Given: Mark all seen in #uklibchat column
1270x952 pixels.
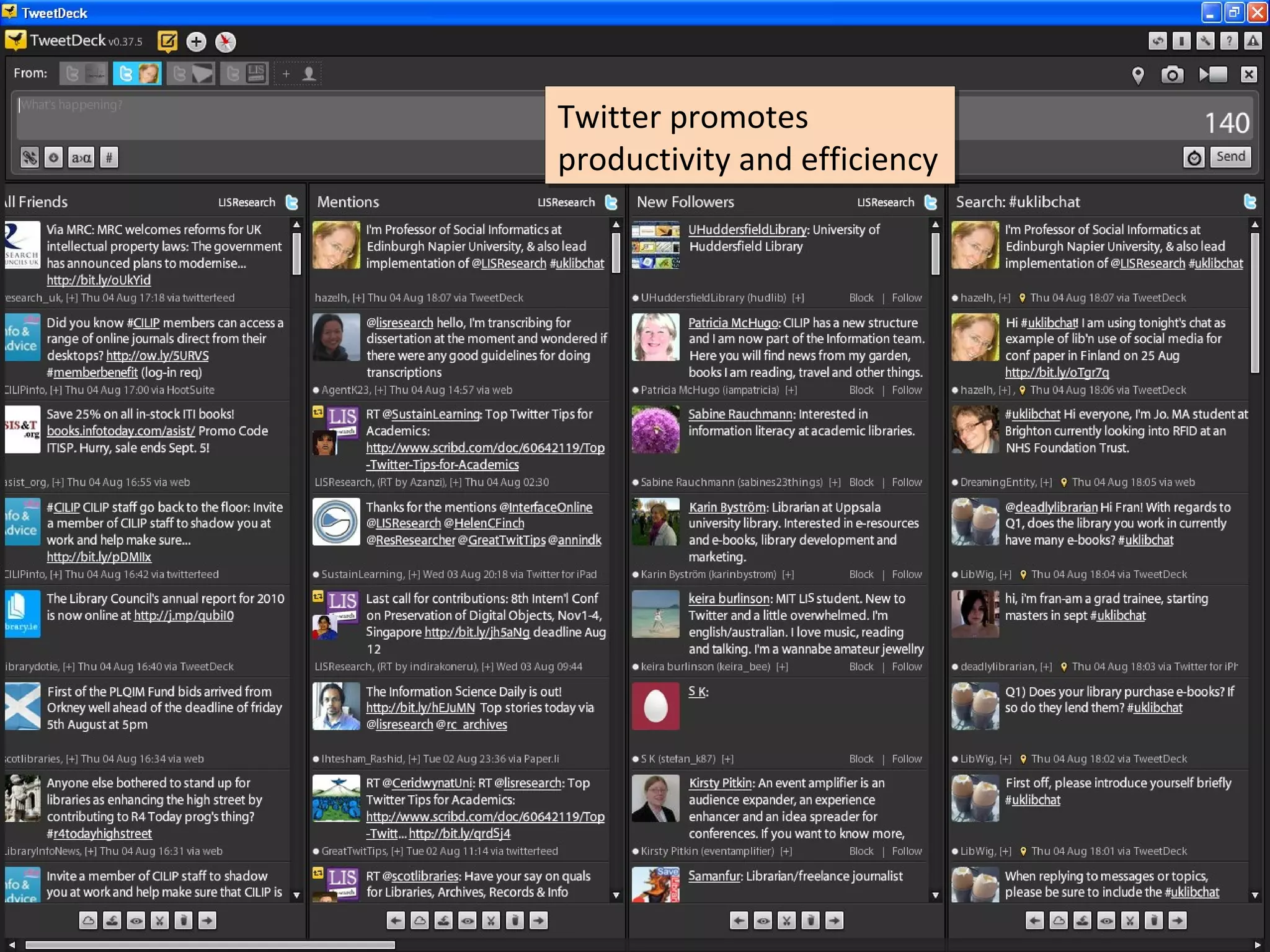Looking at the screenshot, I should click(x=1106, y=920).
